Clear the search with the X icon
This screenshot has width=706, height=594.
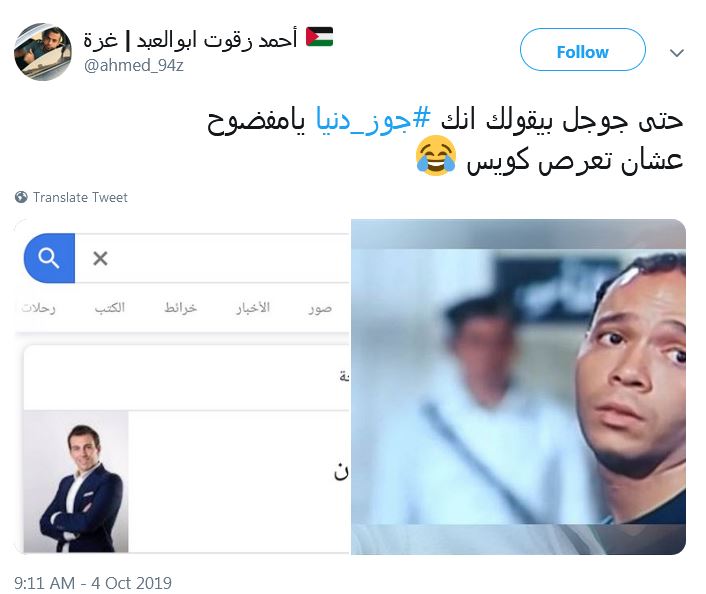[x=100, y=258]
